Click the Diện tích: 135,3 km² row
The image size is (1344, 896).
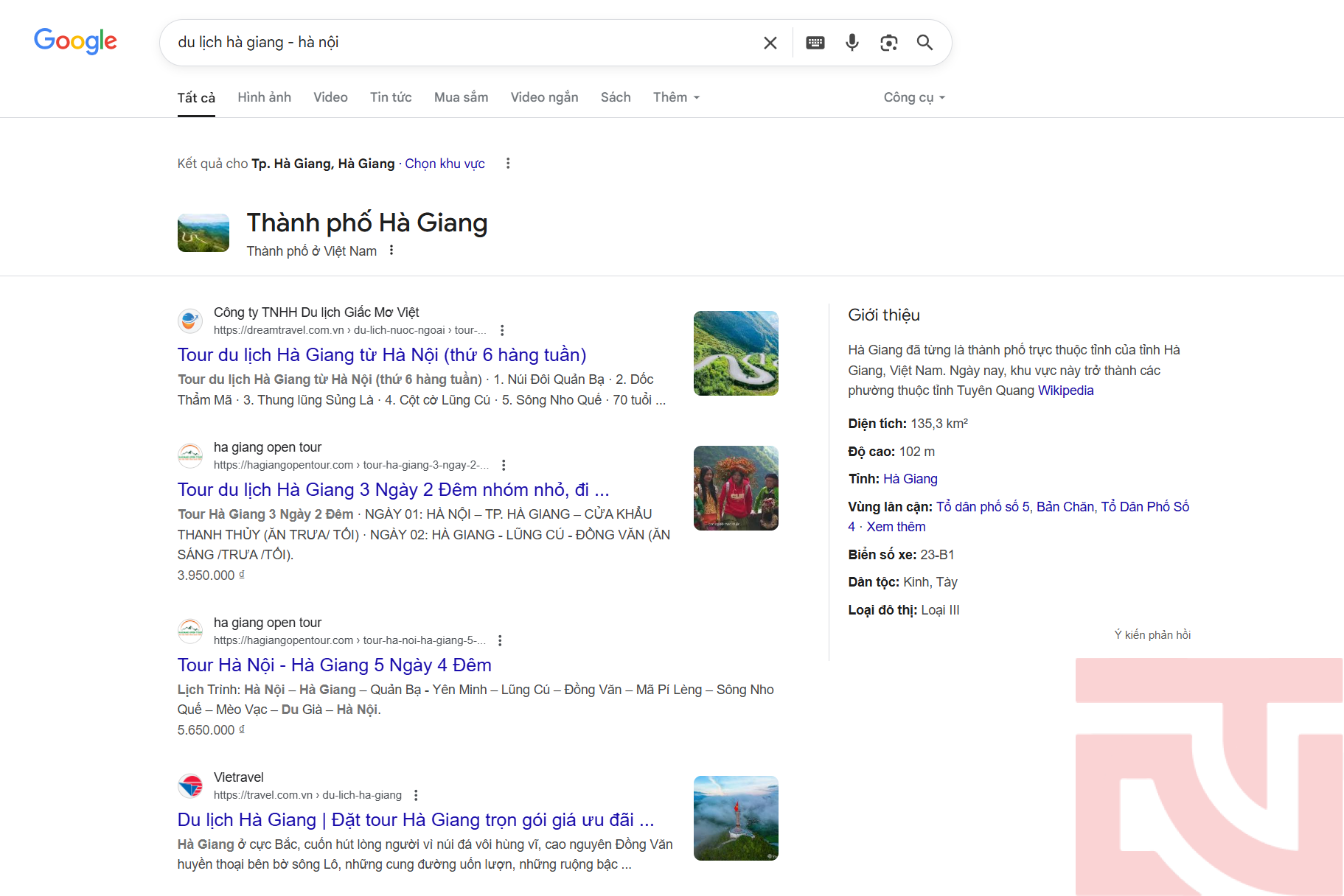coord(908,424)
